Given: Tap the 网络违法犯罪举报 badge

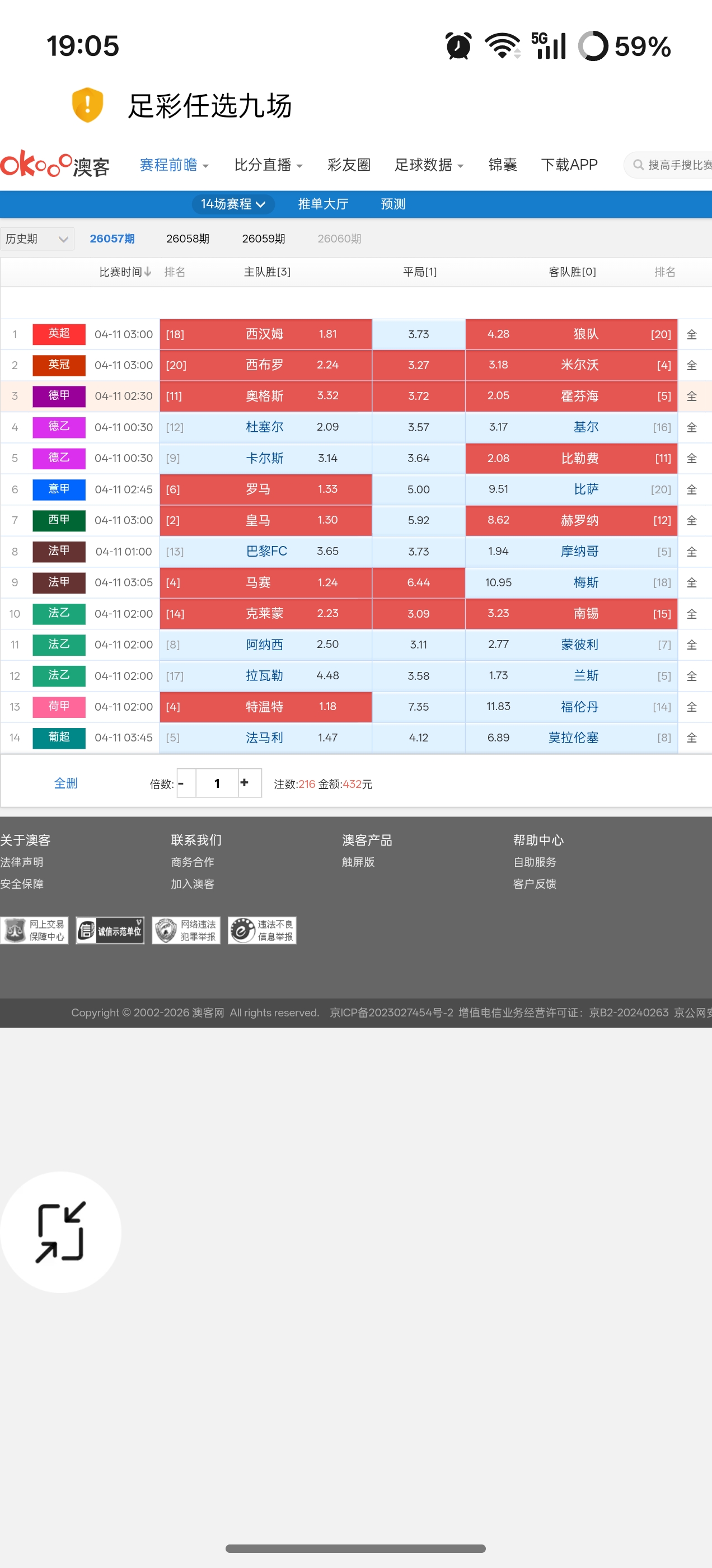Looking at the screenshot, I should point(186,930).
